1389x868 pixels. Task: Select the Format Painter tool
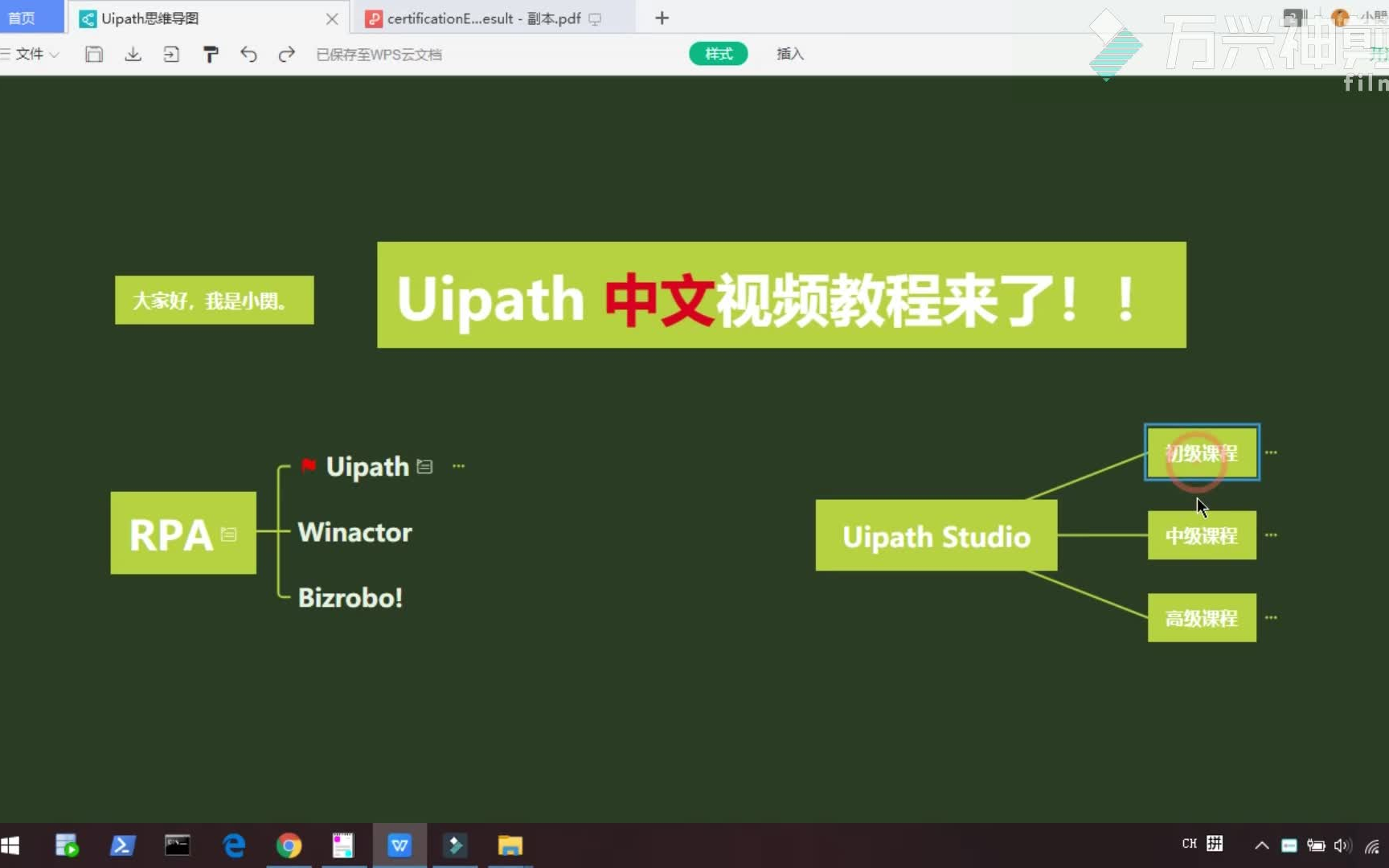click(211, 54)
